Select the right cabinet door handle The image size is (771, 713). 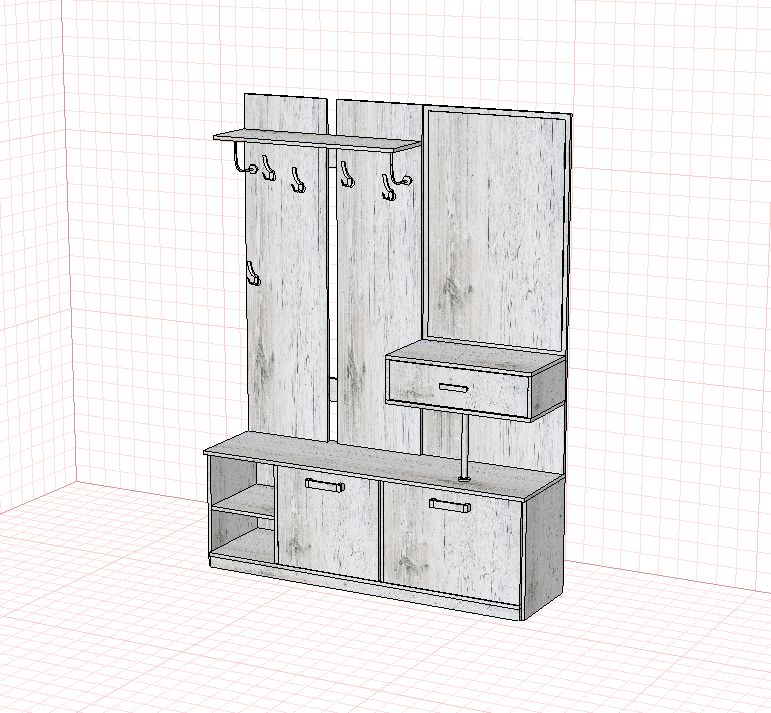click(449, 505)
